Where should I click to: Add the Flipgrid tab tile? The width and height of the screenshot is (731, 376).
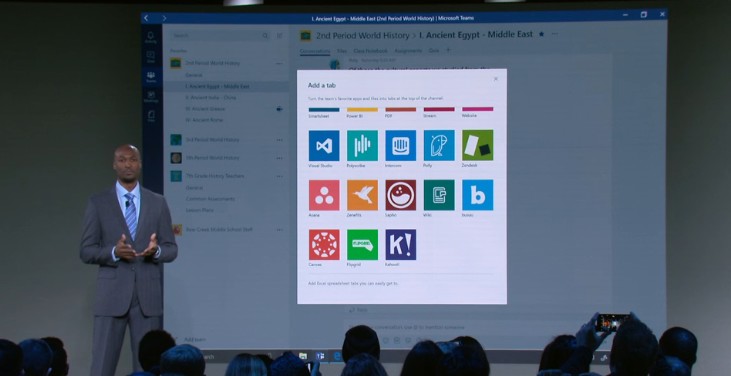click(362, 245)
